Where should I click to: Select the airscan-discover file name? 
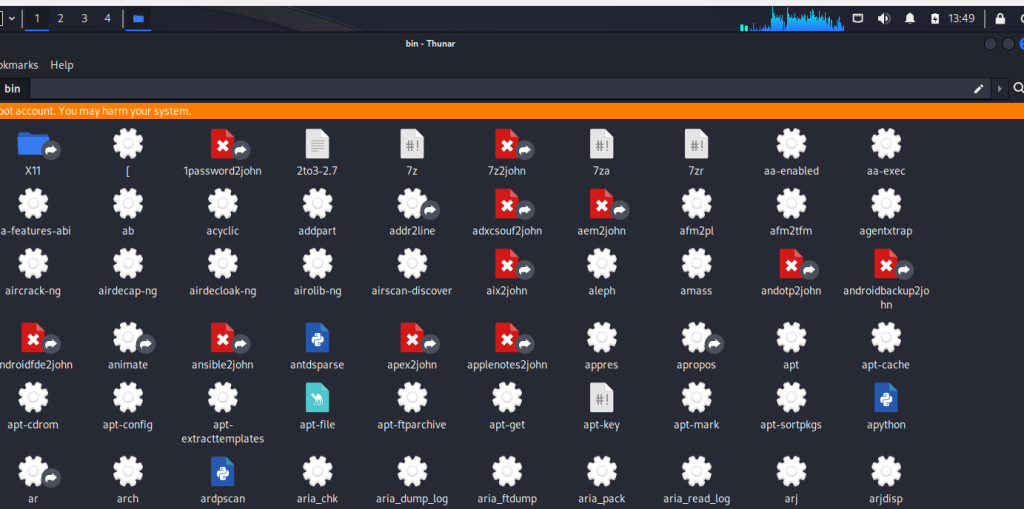[x=412, y=291]
